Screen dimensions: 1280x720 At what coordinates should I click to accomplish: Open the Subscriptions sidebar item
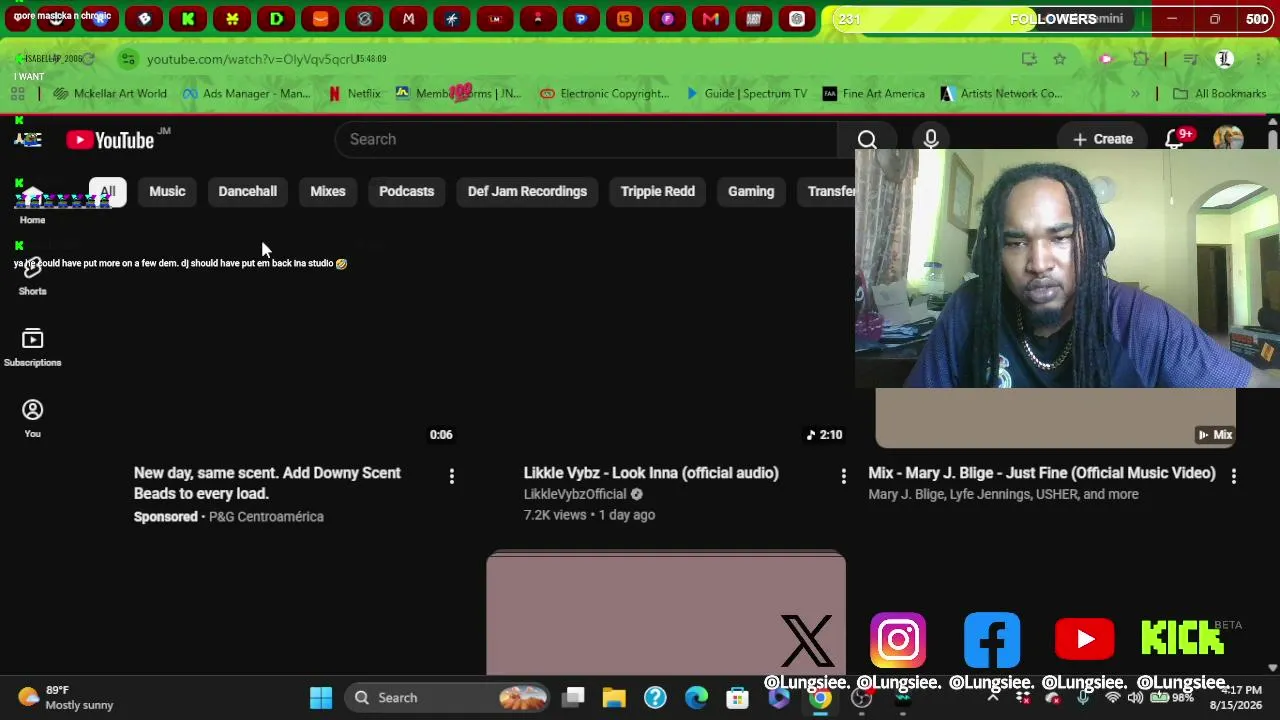[x=33, y=347]
